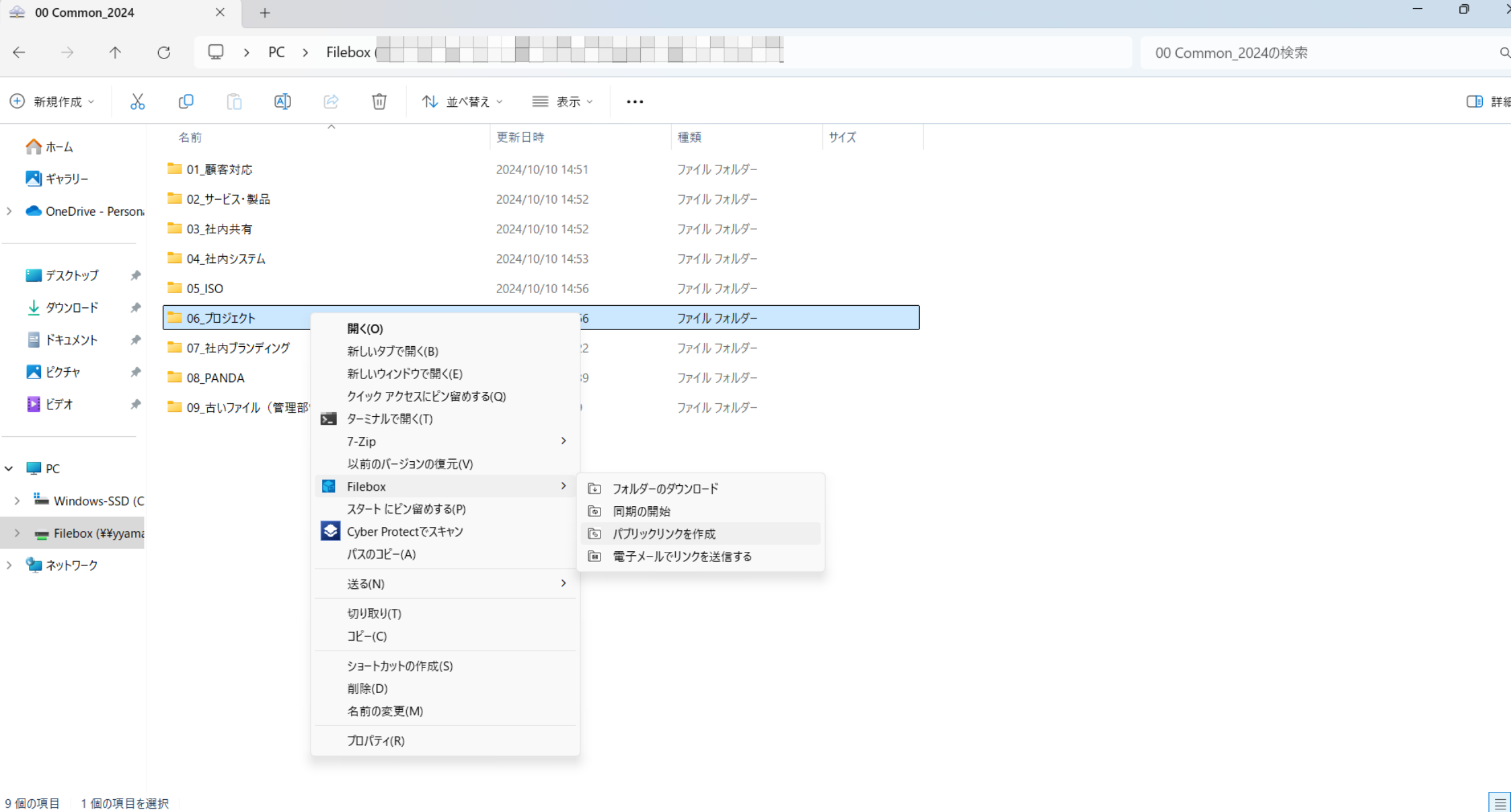Viewport: 1511px width, 812px height.
Task: Expand the Windows-SSD tree node
Action: [17, 501]
